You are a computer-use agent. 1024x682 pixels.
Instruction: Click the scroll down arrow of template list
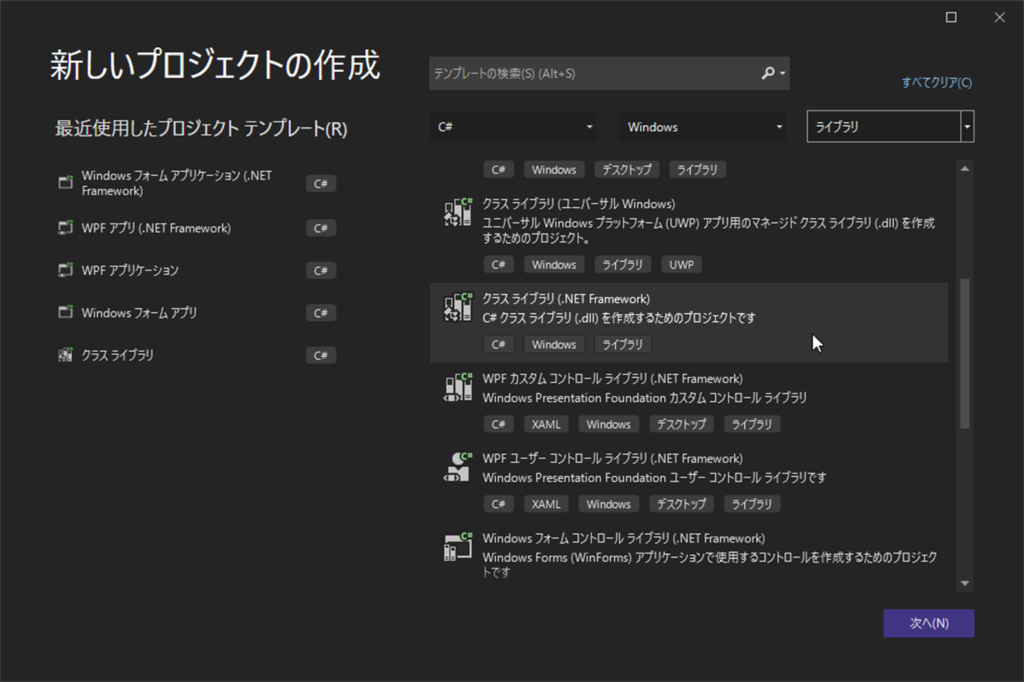pyautogui.click(x=965, y=583)
